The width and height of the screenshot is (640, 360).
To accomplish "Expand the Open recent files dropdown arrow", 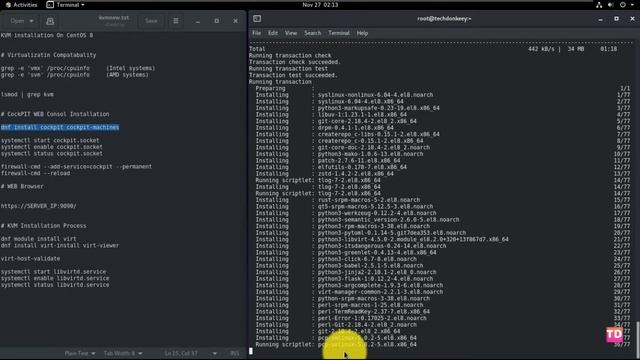I will coord(31,21).
